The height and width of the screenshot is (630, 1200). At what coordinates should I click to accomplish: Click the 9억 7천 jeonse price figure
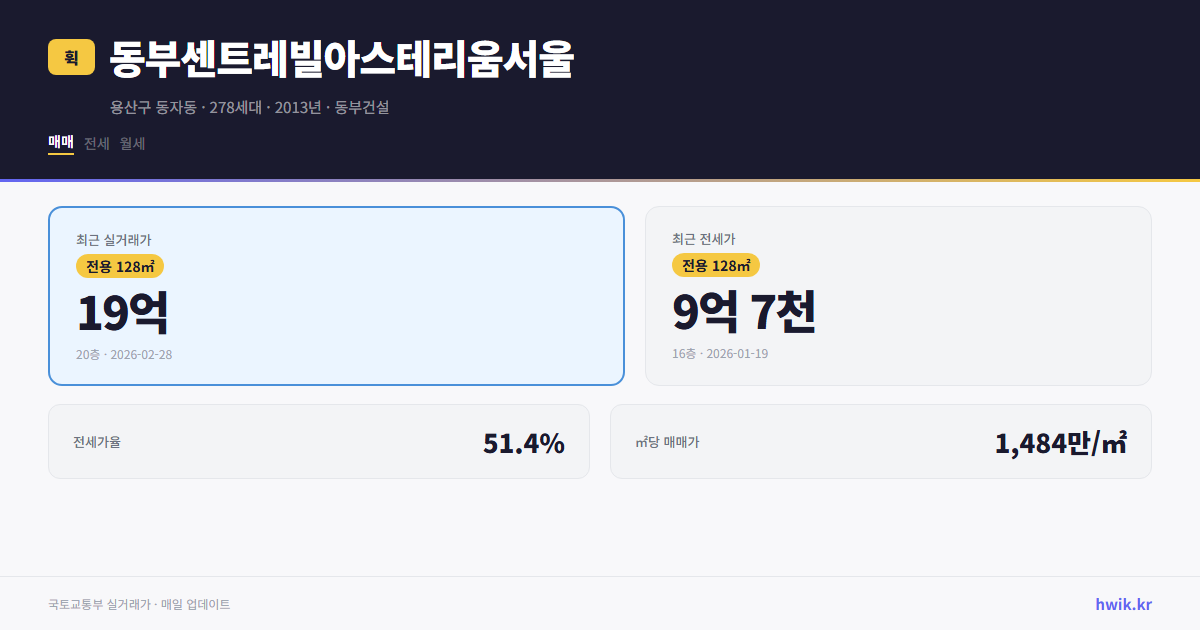(x=746, y=311)
